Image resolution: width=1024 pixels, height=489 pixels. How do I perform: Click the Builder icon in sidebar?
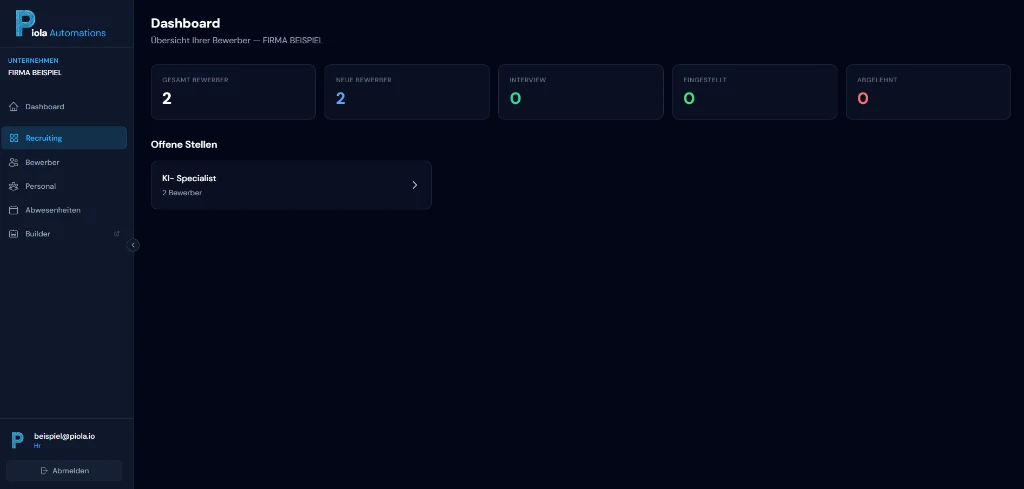(14, 234)
